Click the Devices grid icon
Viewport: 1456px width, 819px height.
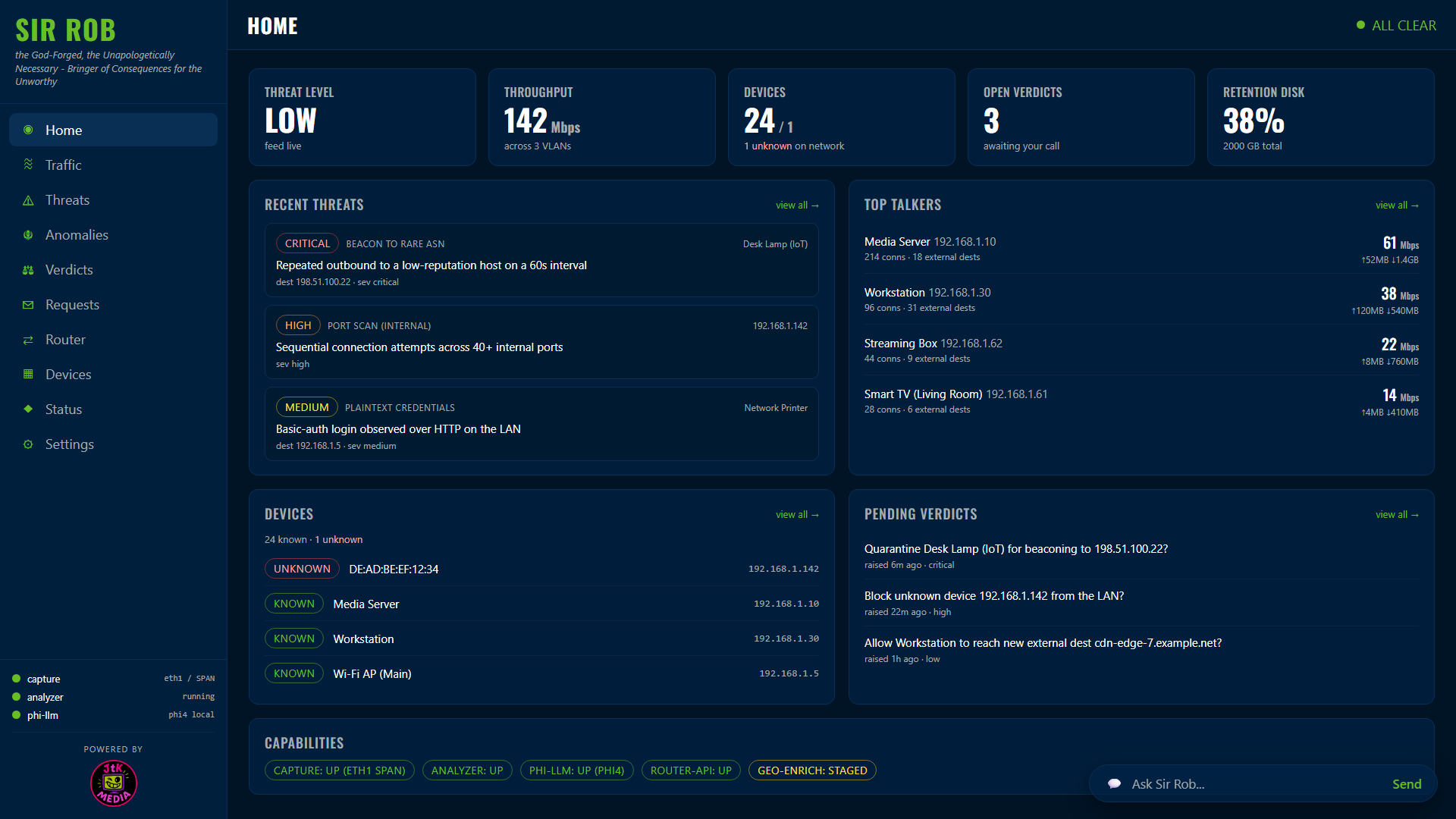pos(28,375)
